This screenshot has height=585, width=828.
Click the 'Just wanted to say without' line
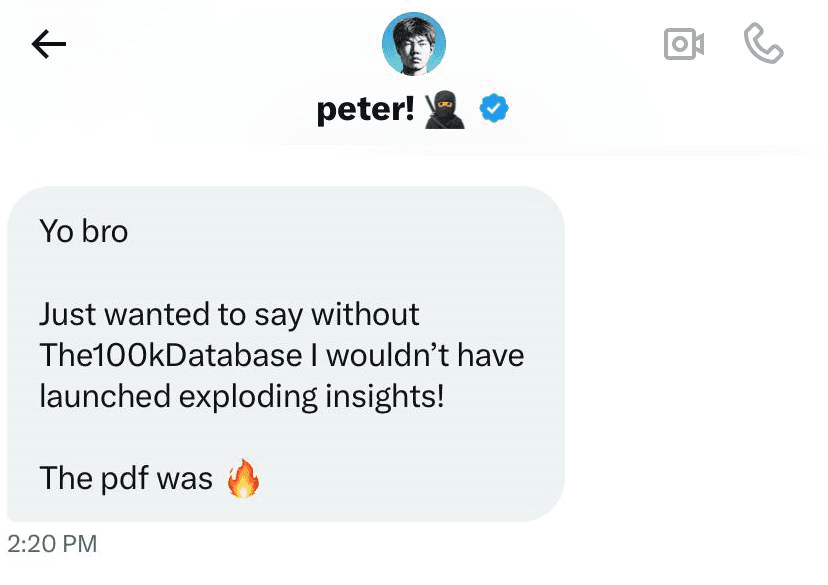[x=229, y=314]
